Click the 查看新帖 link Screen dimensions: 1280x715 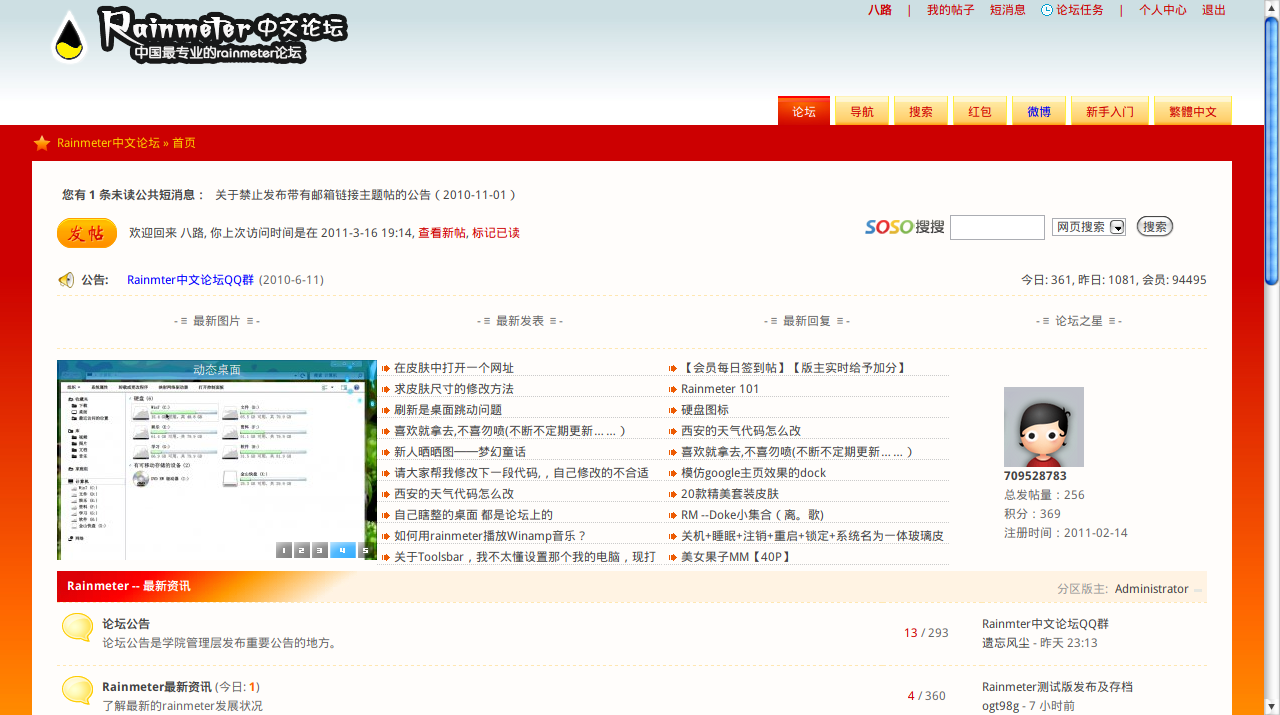(441, 233)
